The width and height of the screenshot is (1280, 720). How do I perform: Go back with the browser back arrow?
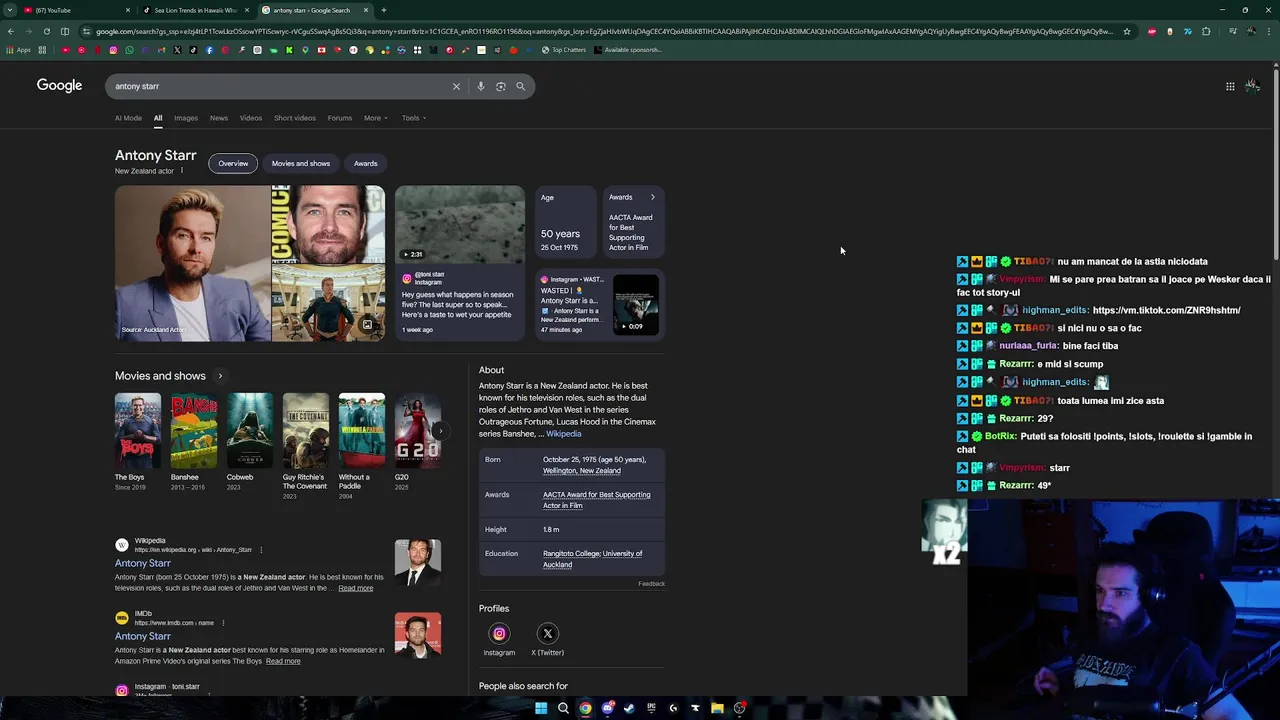pyautogui.click(x=10, y=31)
